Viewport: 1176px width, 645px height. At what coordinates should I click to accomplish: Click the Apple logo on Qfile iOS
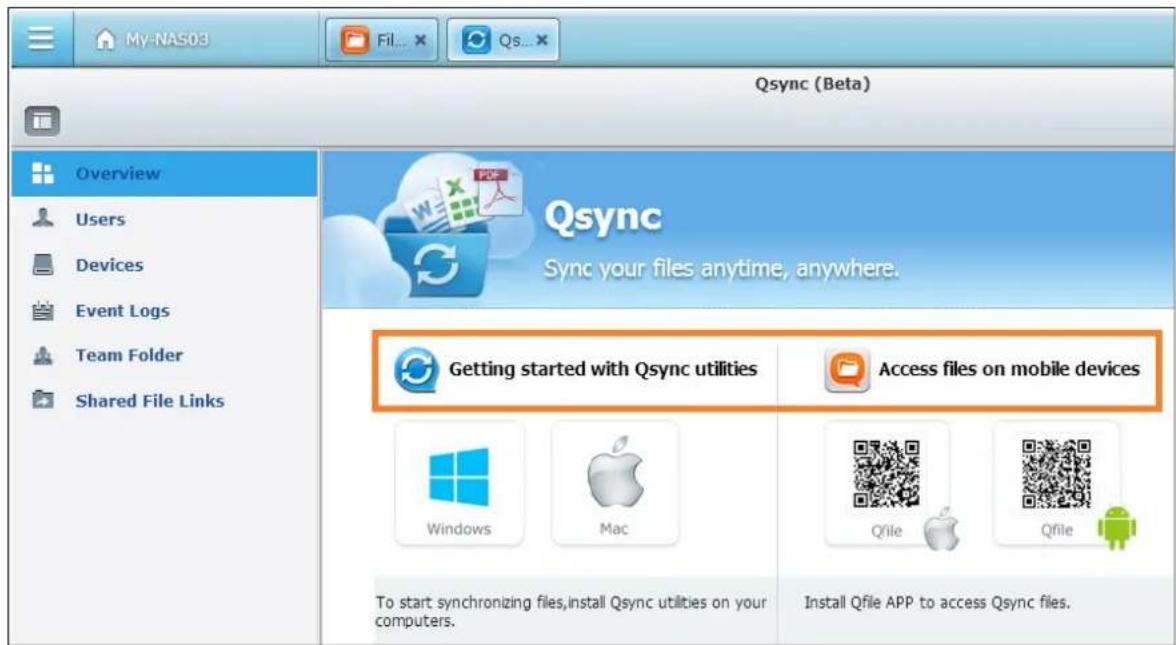click(x=940, y=528)
